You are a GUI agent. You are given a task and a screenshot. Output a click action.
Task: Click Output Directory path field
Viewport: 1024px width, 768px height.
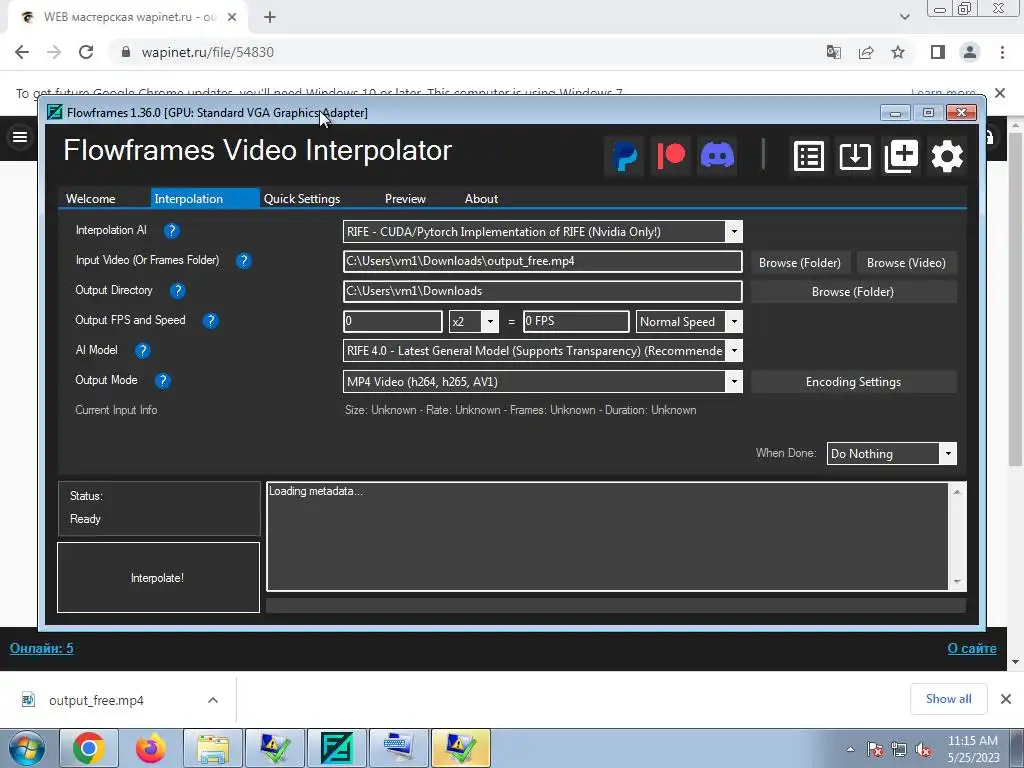543,291
